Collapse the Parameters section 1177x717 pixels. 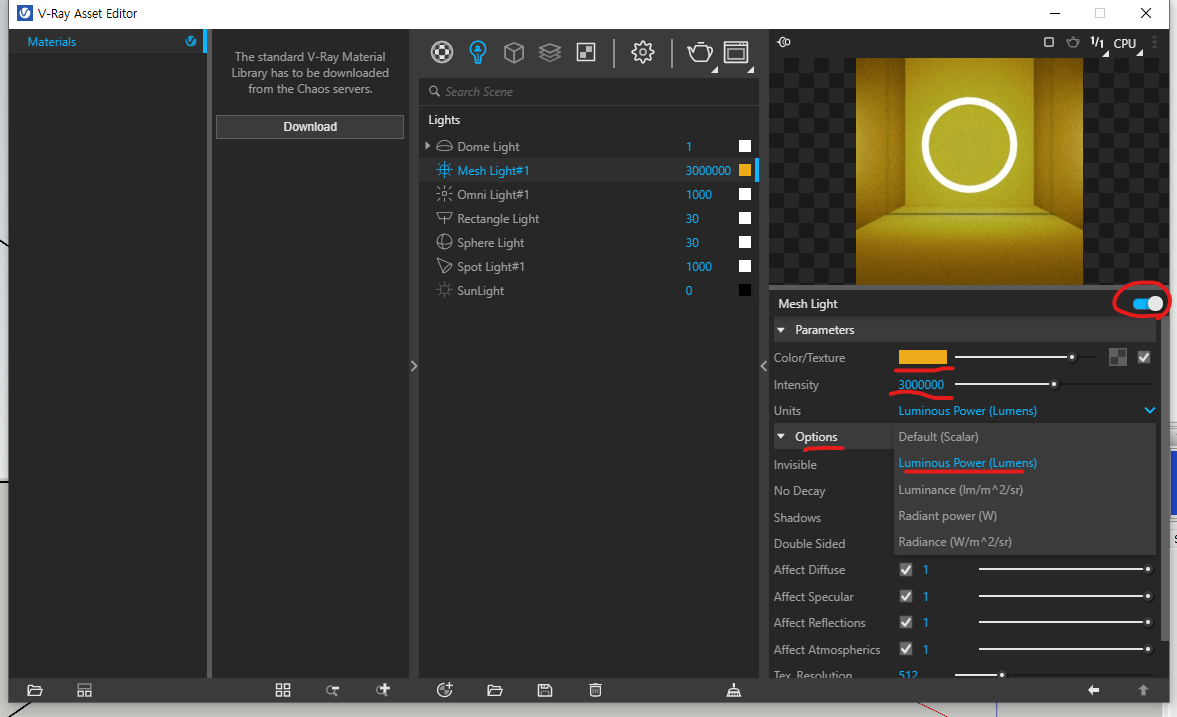pos(781,330)
